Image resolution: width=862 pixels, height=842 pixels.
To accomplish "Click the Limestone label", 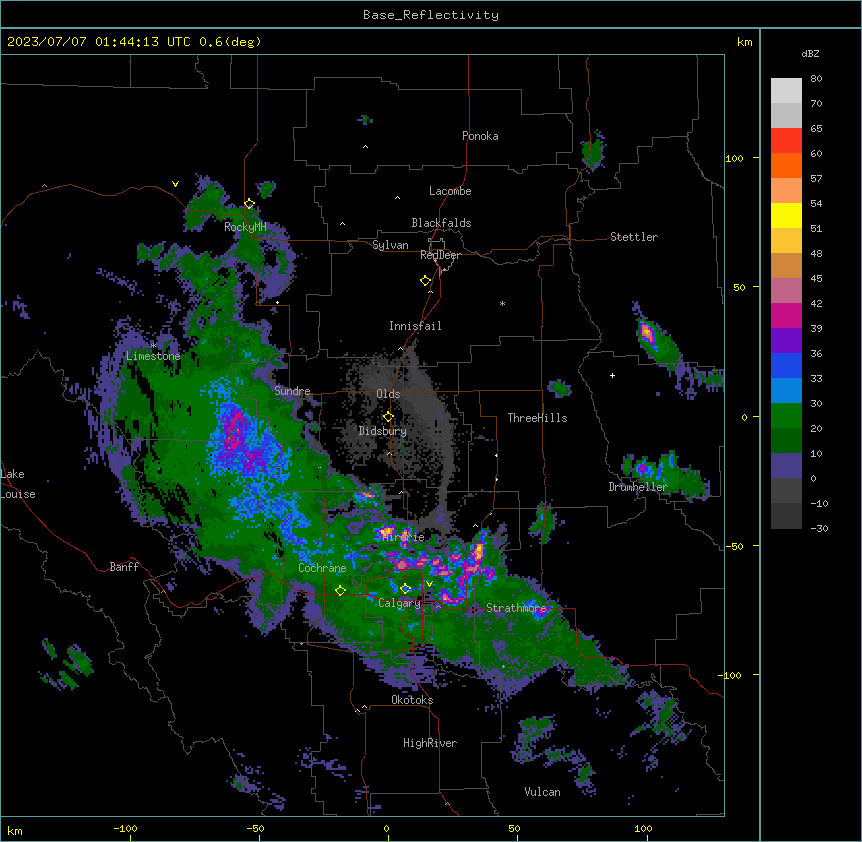I will (x=153, y=356).
